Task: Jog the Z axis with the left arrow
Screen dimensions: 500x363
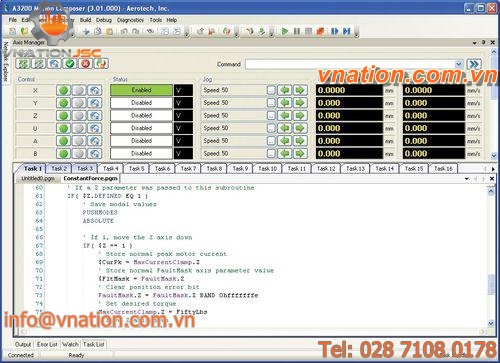Action: tap(285, 116)
